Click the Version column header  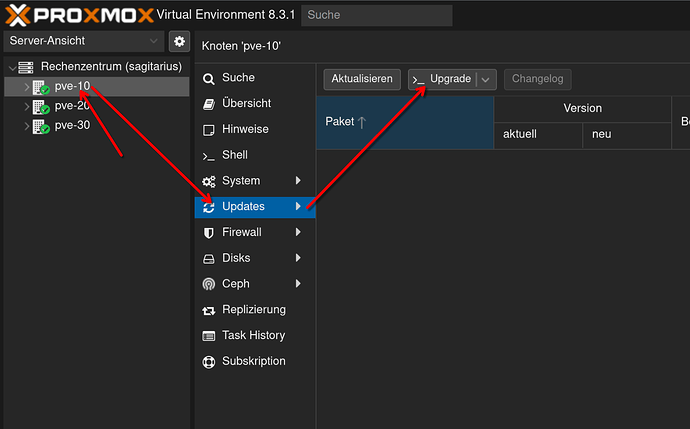pos(583,109)
